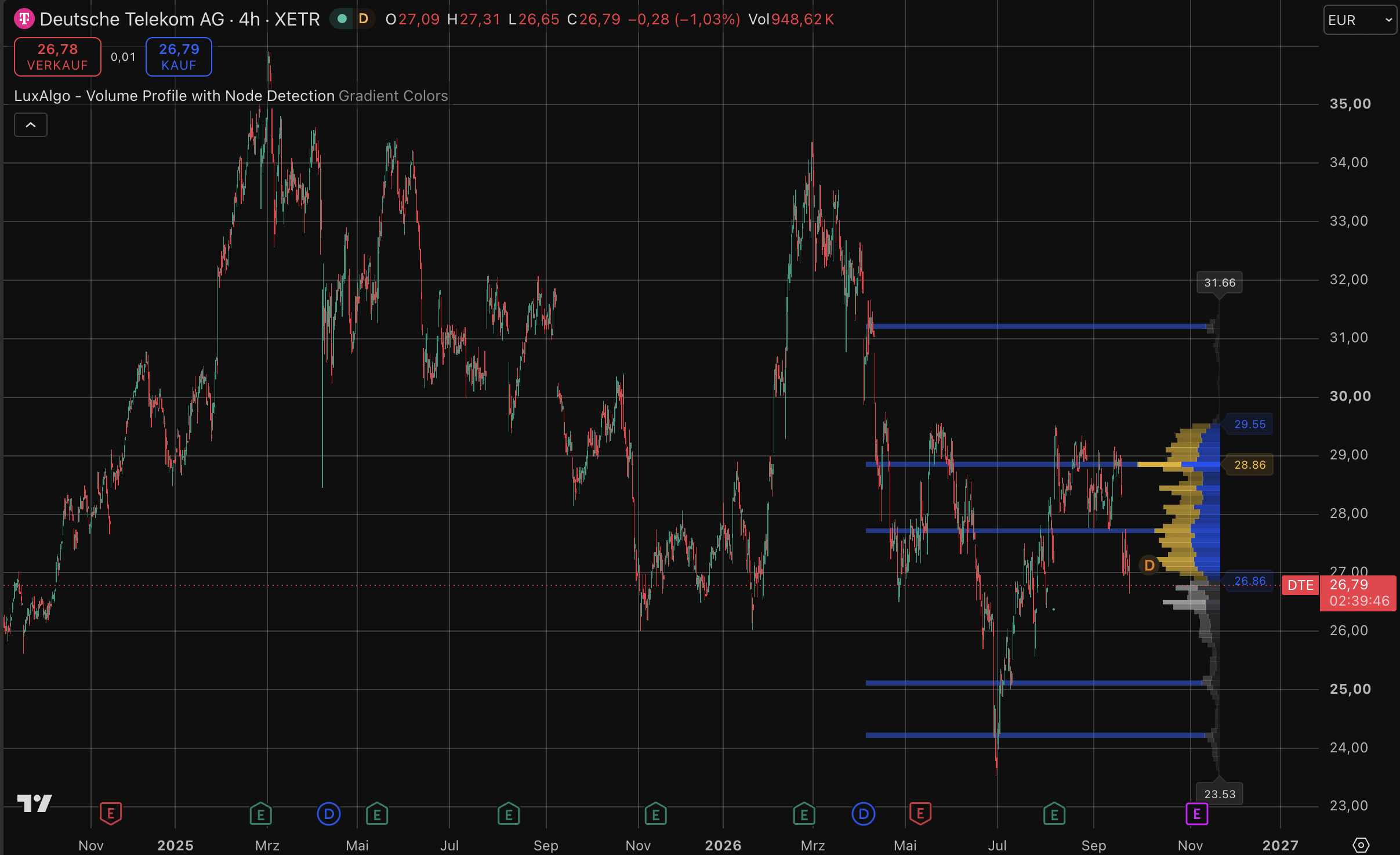Viewport: 1400px width, 855px height.
Task: Click the 31.66 profile high label
Action: point(1220,282)
